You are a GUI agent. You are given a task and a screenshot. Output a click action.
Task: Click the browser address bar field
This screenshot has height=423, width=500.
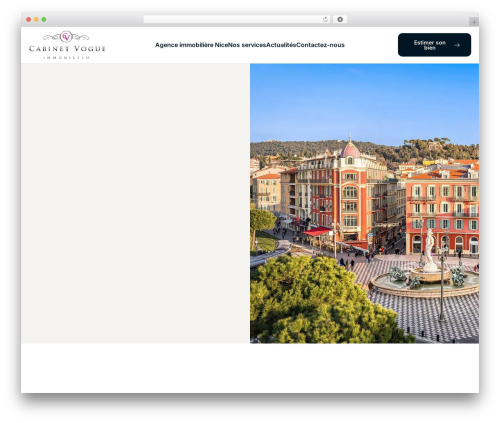237,19
